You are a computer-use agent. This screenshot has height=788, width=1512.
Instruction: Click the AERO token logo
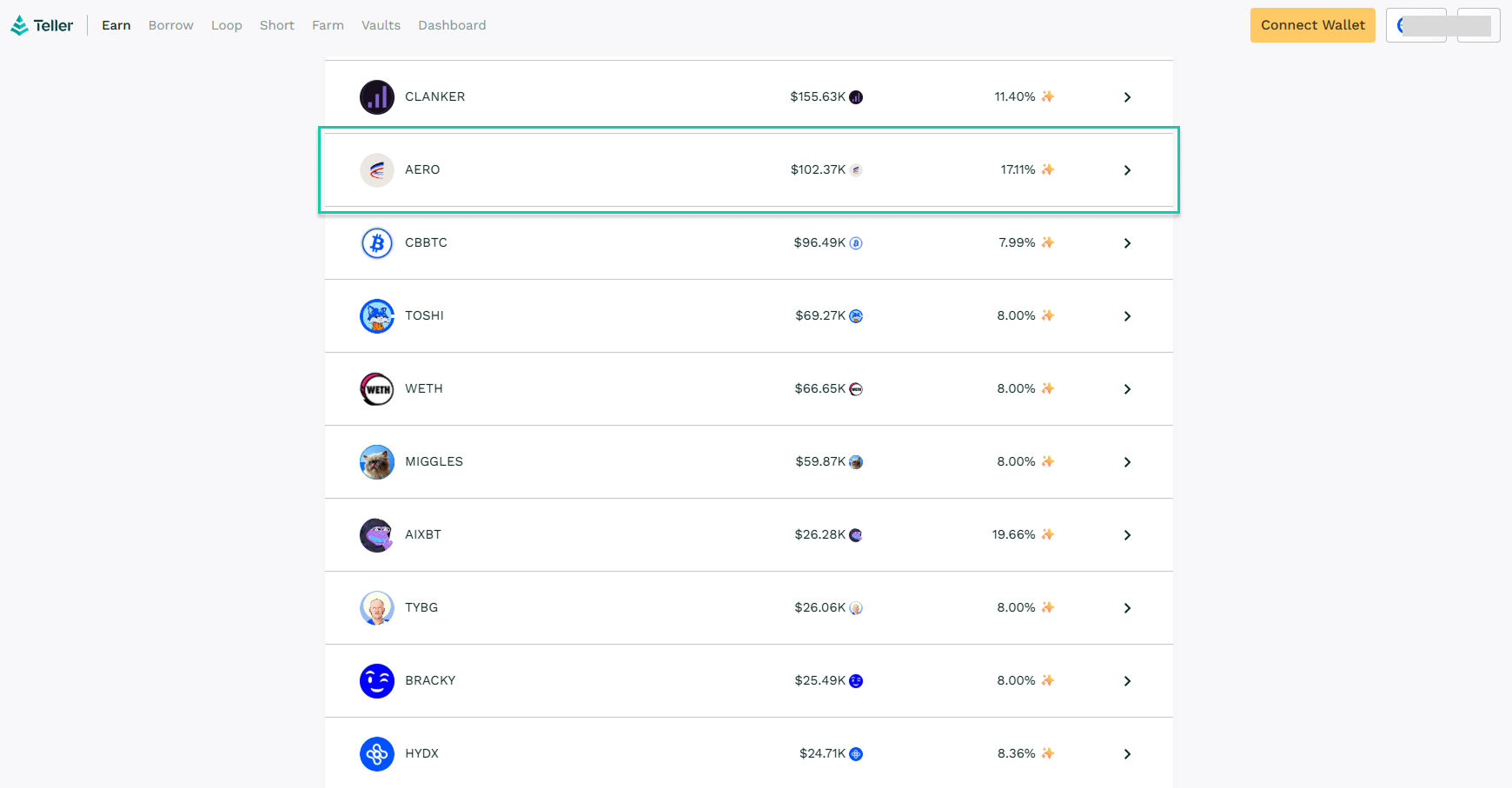377,170
